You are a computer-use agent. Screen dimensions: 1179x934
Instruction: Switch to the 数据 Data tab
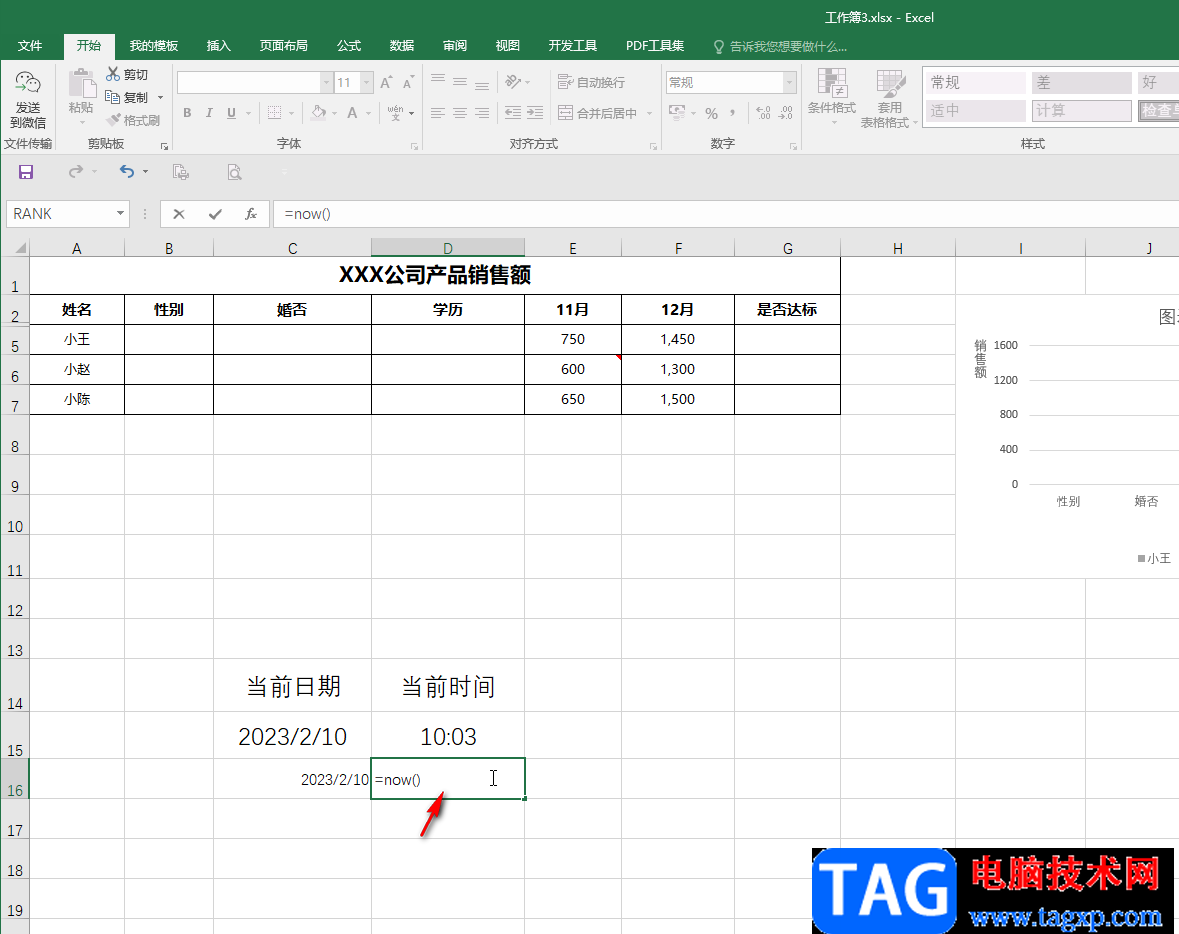(402, 46)
